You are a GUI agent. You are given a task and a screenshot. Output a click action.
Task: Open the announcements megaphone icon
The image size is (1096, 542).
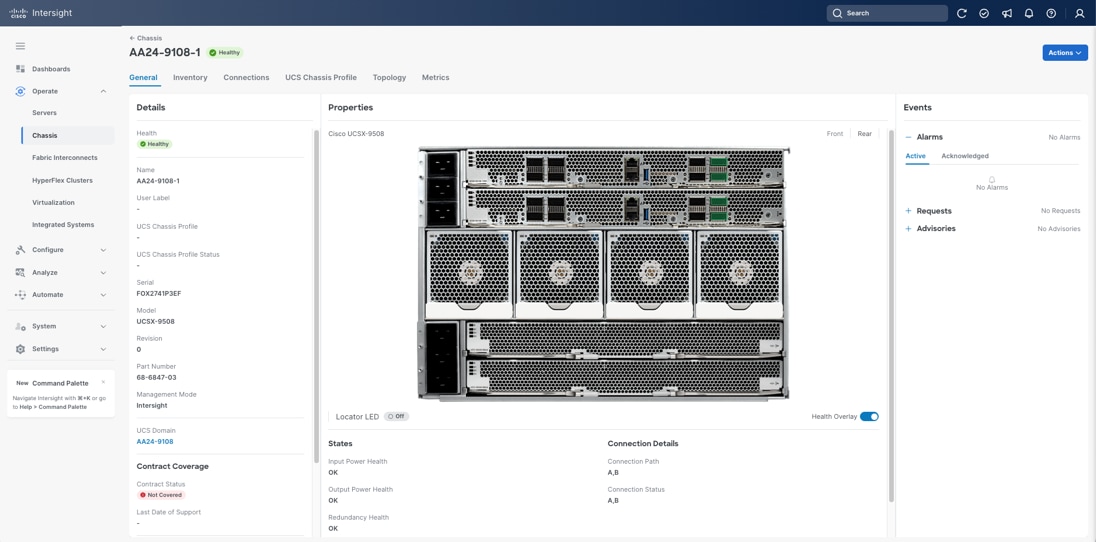pos(1007,13)
